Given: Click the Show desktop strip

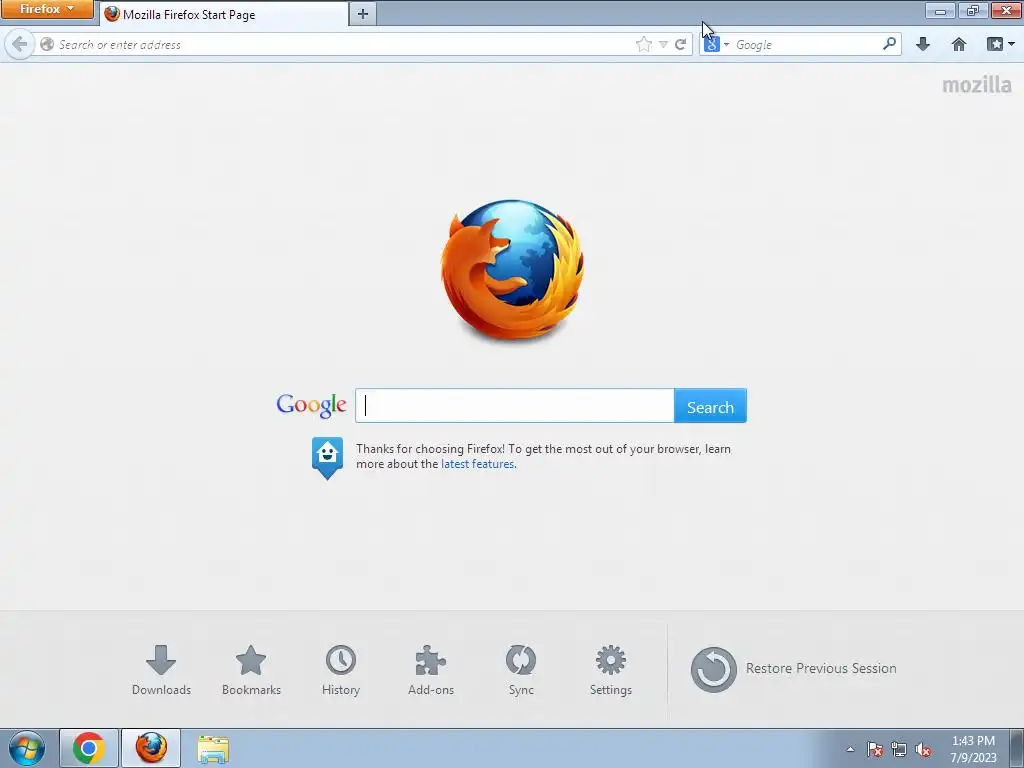Looking at the screenshot, I should point(1017,748).
